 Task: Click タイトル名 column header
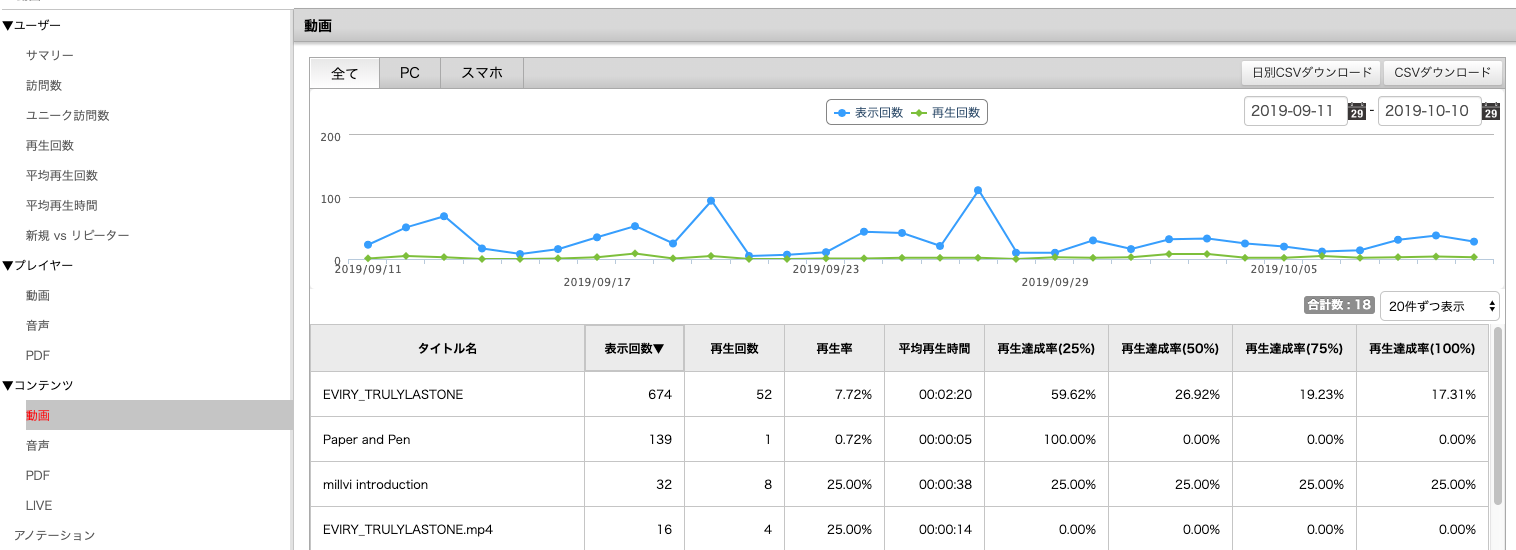[447, 349]
